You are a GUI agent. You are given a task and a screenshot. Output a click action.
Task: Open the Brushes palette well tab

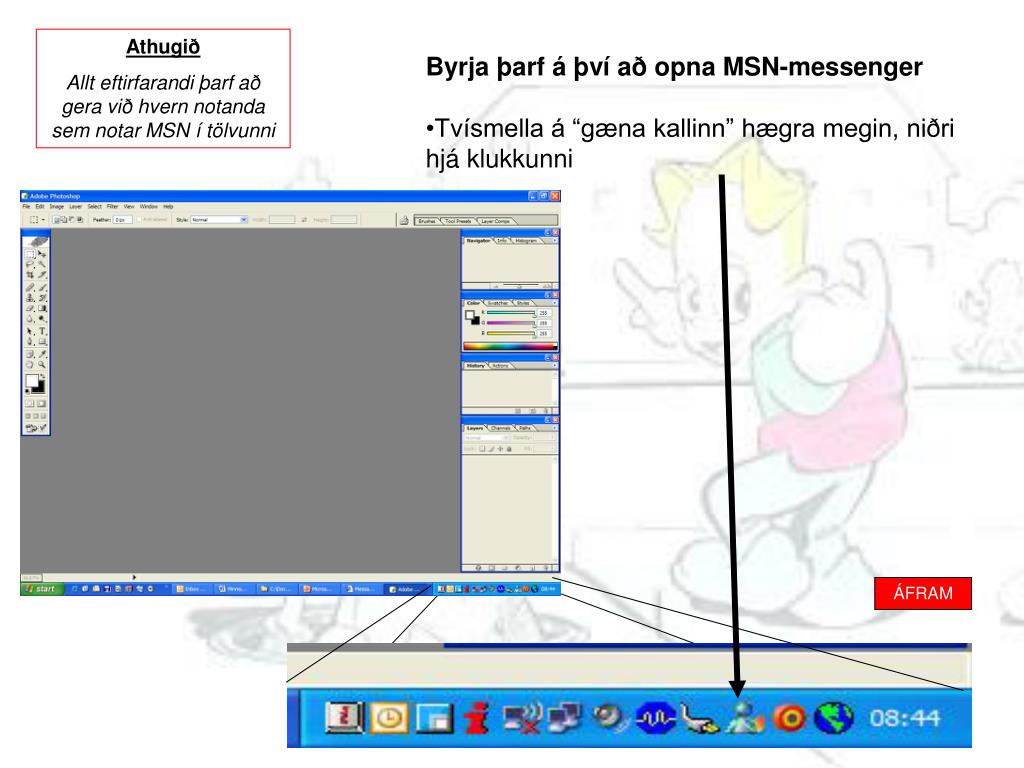point(426,221)
